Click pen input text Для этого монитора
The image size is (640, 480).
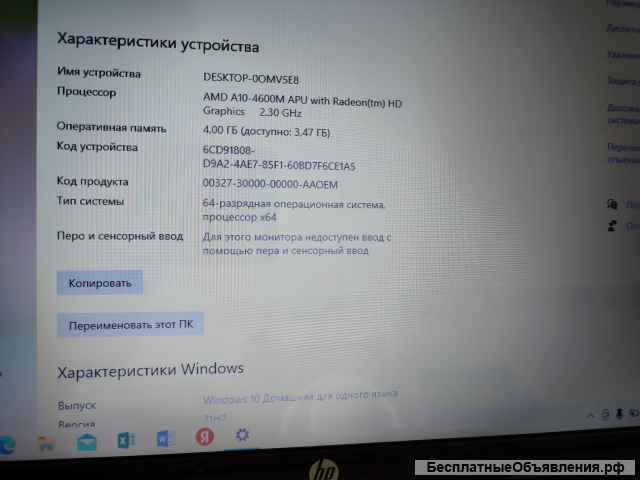point(297,244)
